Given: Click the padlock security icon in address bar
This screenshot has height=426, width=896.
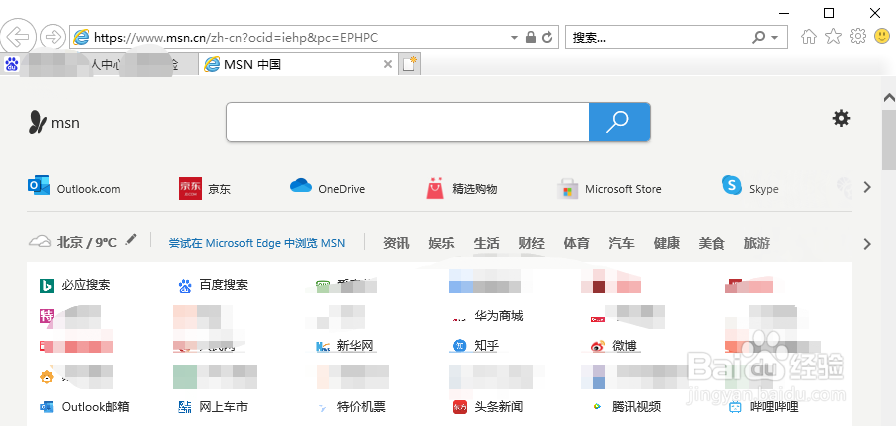Looking at the screenshot, I should point(531,38).
